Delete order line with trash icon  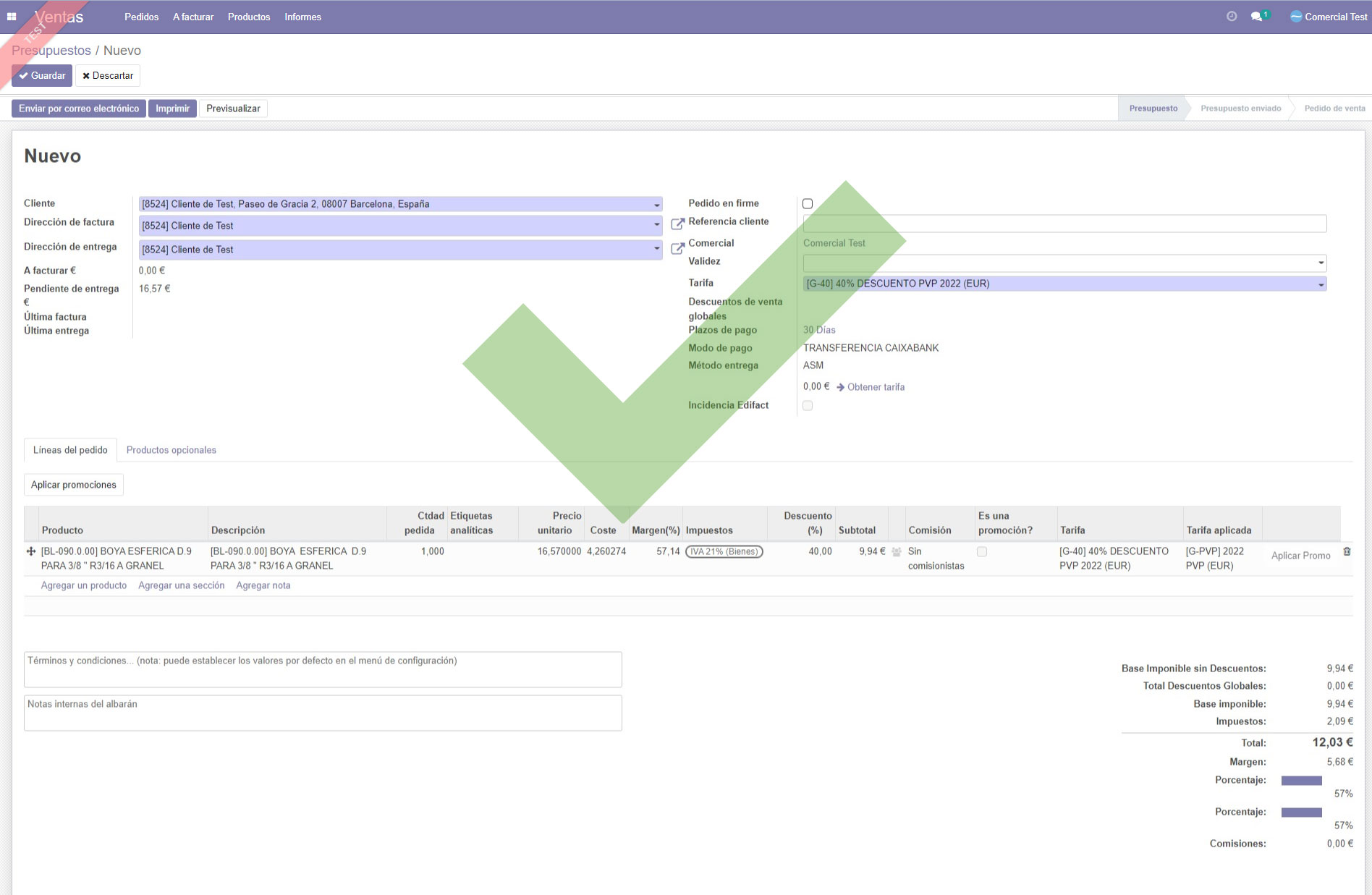point(1347,551)
